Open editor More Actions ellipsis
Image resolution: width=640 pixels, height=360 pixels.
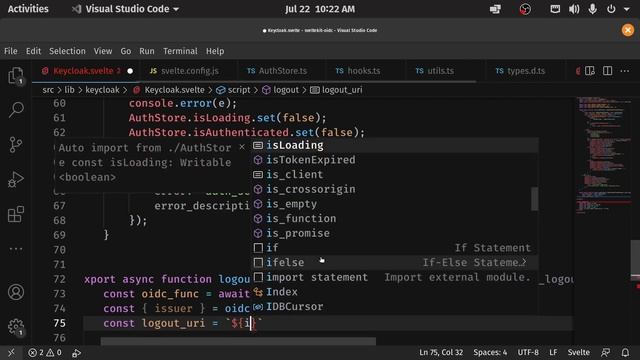[x=625, y=71]
